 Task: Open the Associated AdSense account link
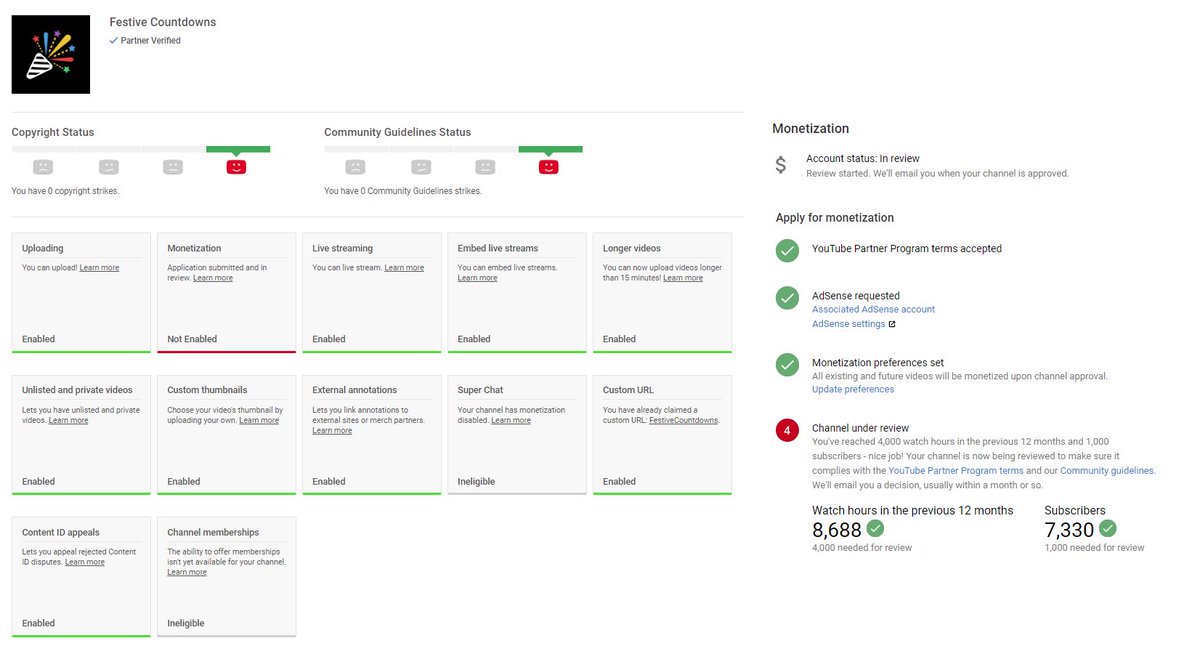(x=873, y=310)
